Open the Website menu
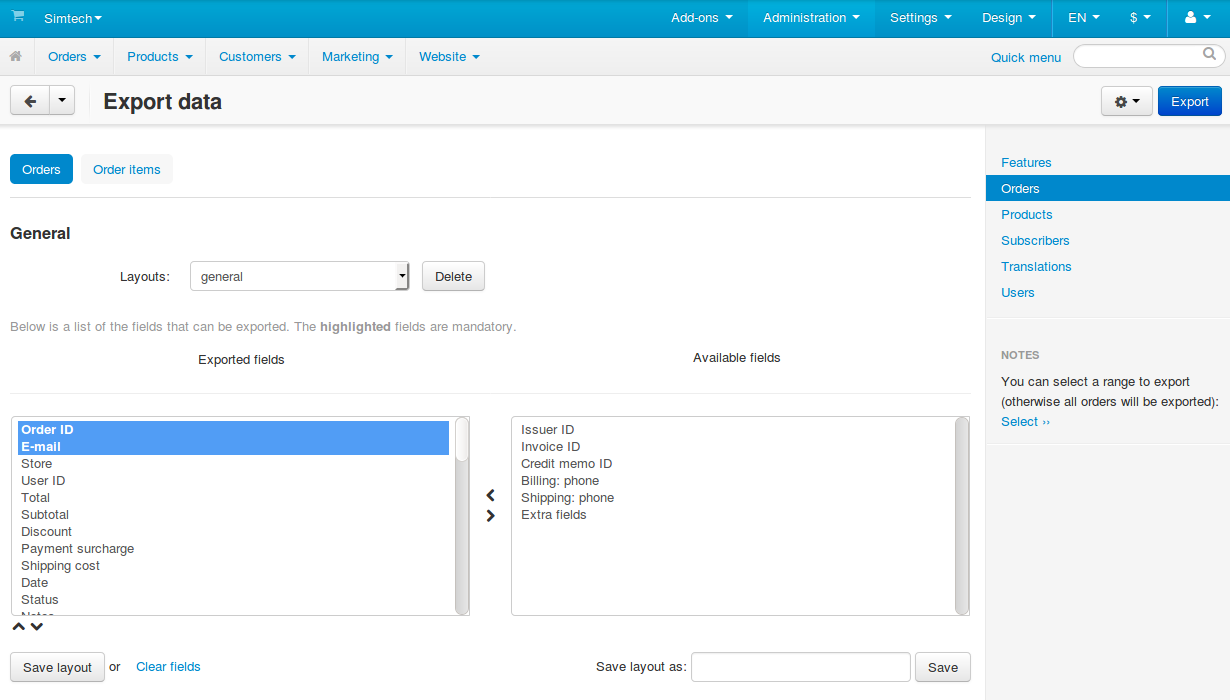The image size is (1230, 700). [449, 57]
